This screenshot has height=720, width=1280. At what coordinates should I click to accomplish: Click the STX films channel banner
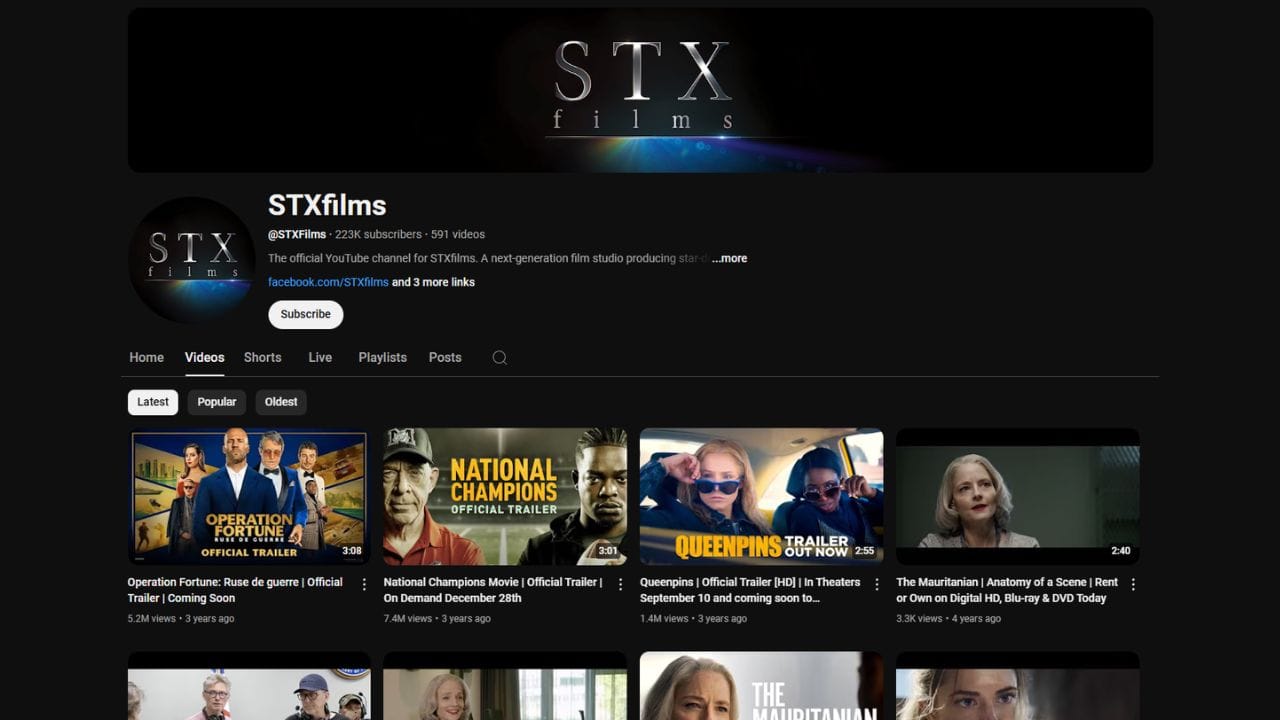point(640,90)
